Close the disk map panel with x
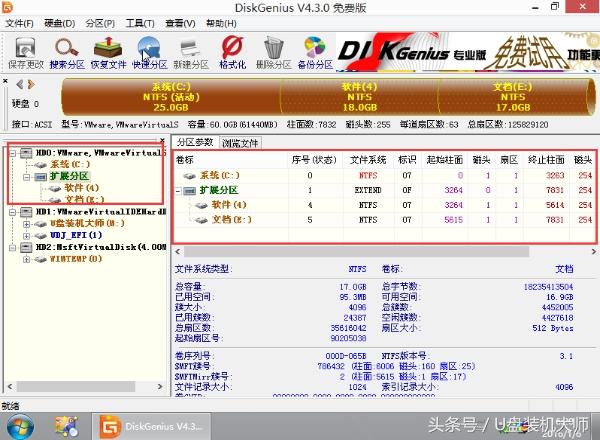600x440 pixels. (x=5, y=81)
